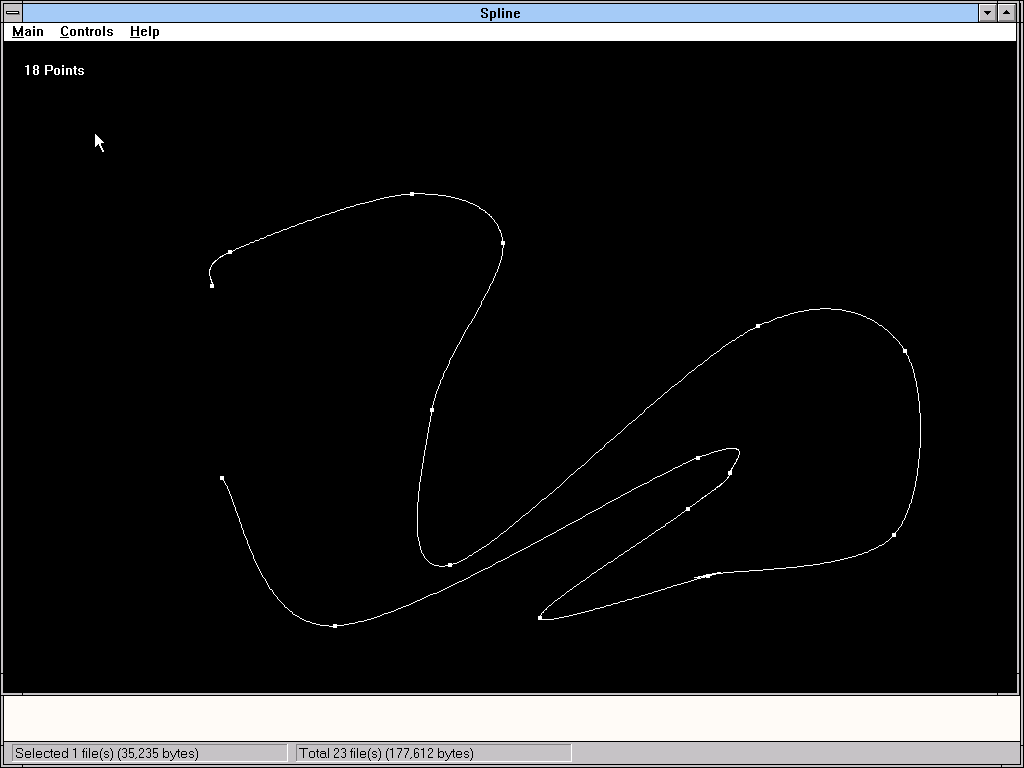
Task: Open the Spline window's system control menu
Action: pos(13,13)
